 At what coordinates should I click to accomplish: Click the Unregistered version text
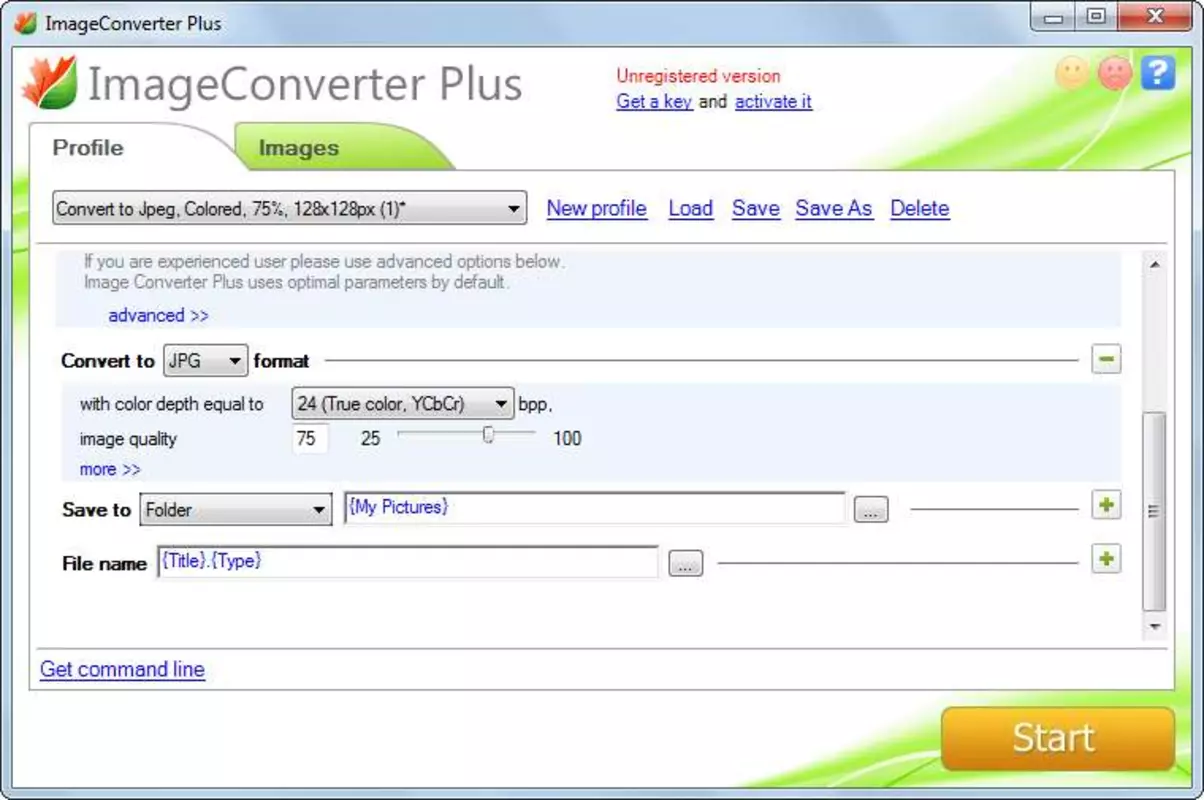tap(698, 76)
